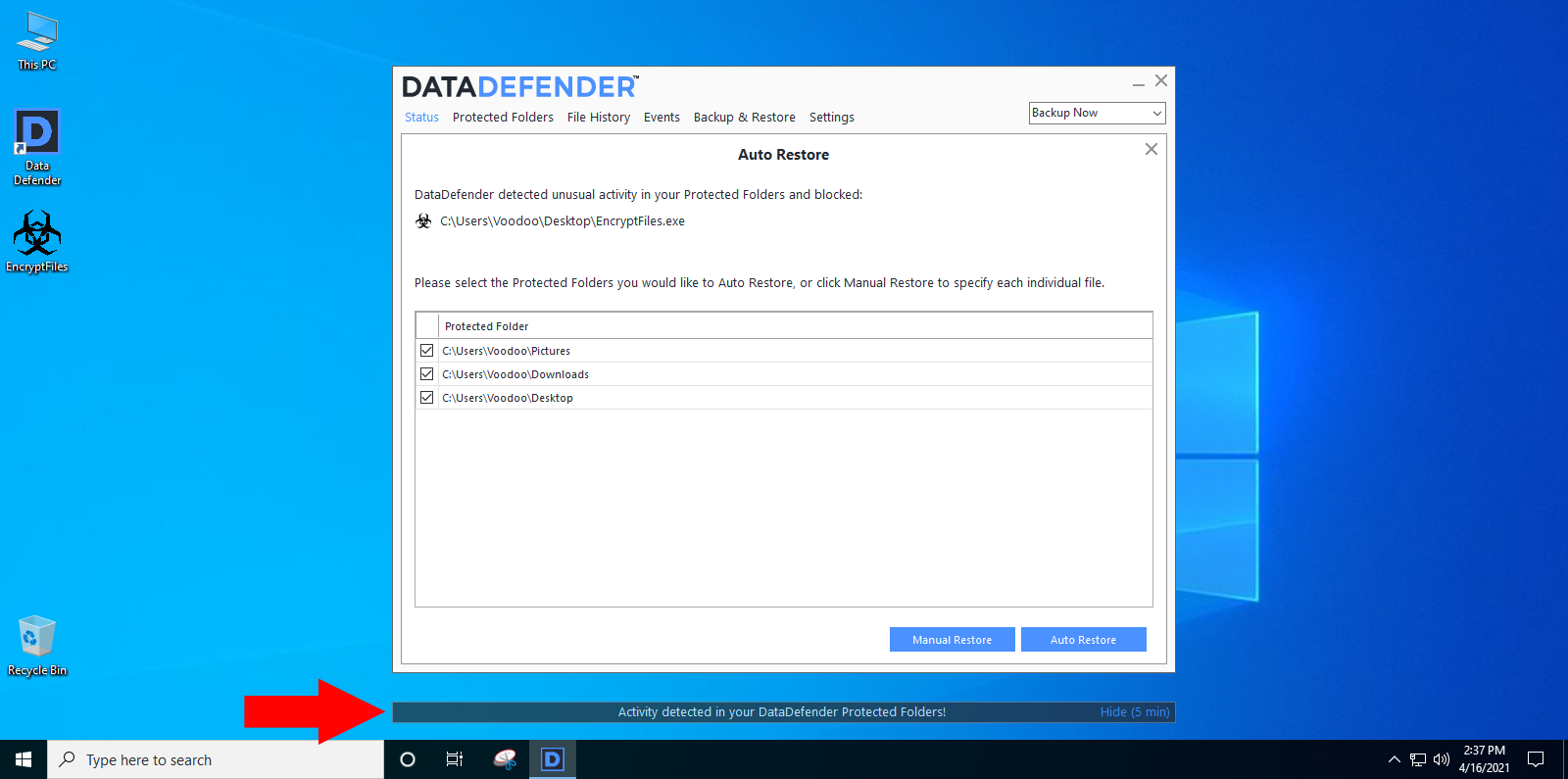The image size is (1568, 779).
Task: Open the taskbar clock and date
Action: coord(1484,759)
